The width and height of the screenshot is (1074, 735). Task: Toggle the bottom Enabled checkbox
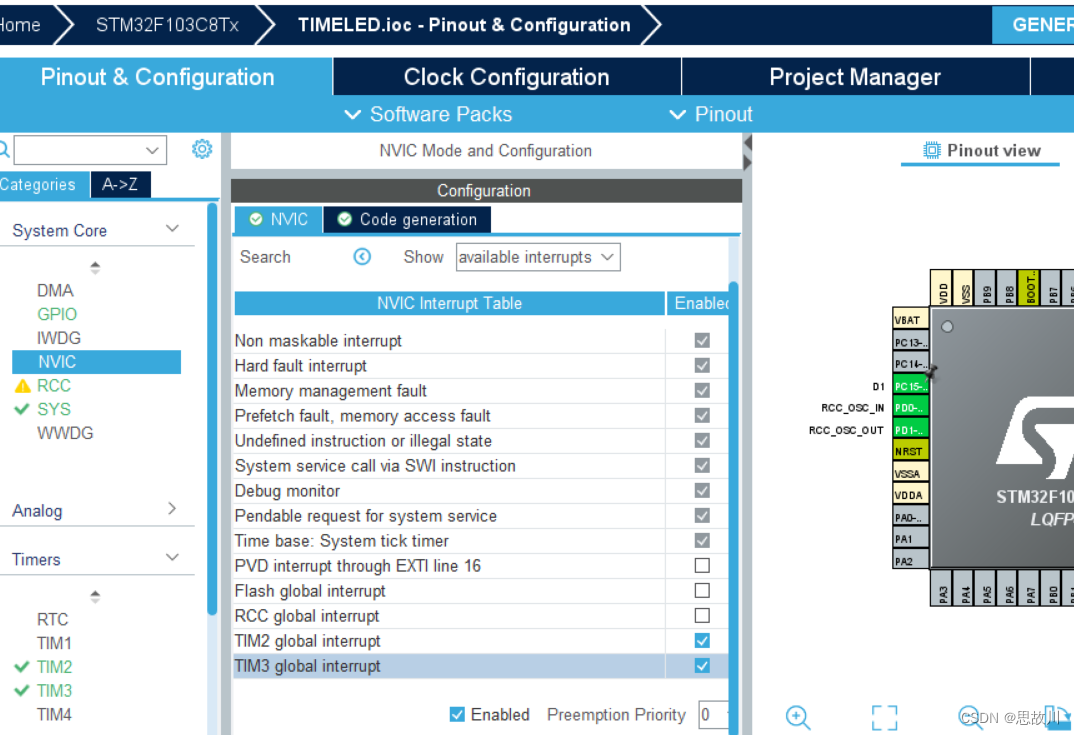coord(457,714)
